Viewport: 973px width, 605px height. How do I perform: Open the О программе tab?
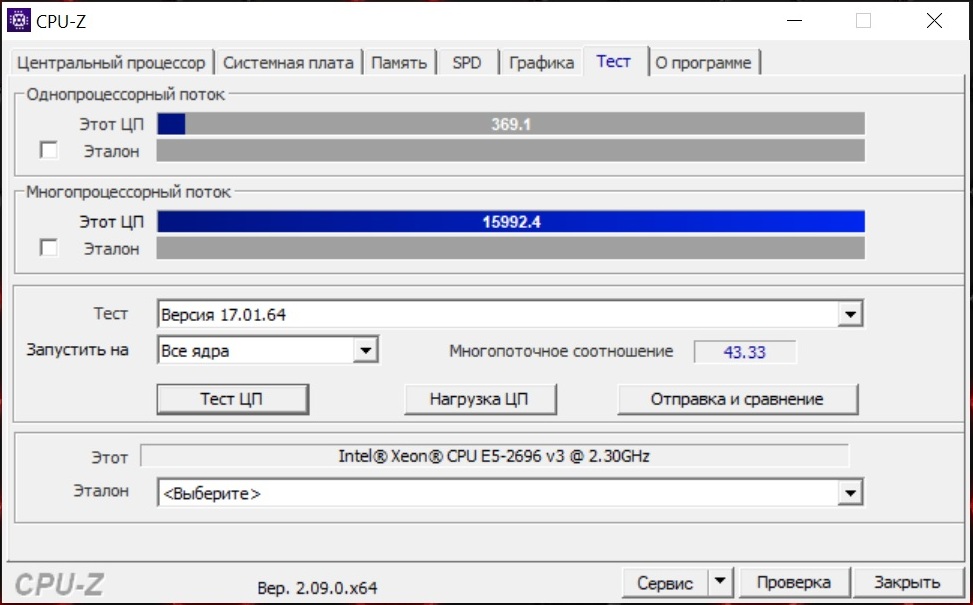tap(704, 63)
